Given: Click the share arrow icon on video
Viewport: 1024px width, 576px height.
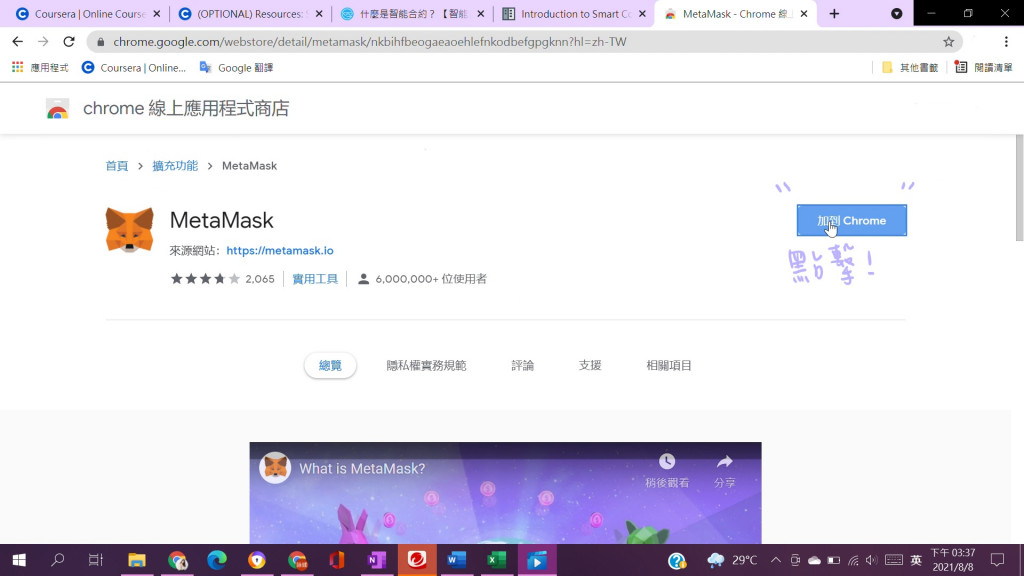Looking at the screenshot, I should (724, 462).
